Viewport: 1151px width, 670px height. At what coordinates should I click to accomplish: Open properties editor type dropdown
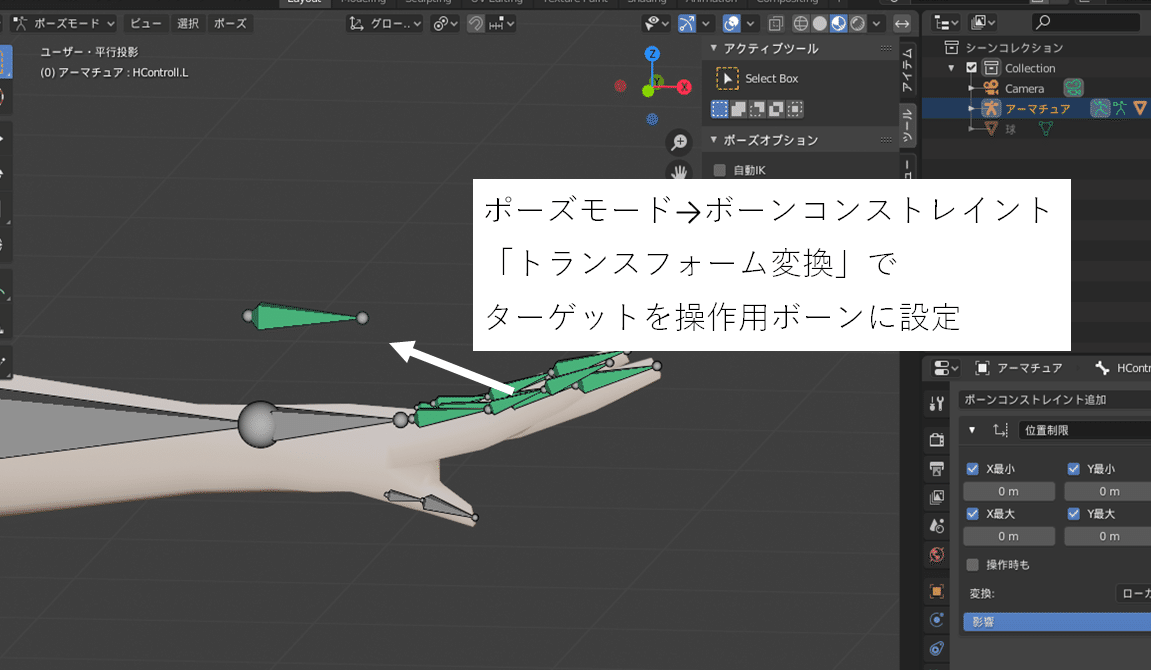[945, 368]
